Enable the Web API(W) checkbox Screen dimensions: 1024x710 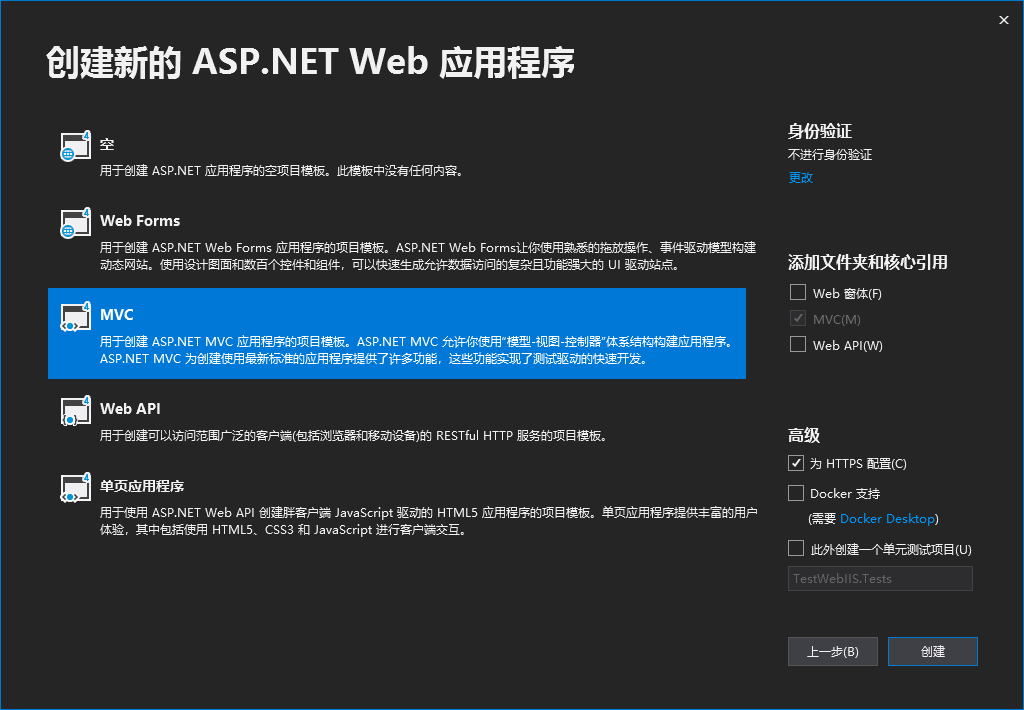796,344
